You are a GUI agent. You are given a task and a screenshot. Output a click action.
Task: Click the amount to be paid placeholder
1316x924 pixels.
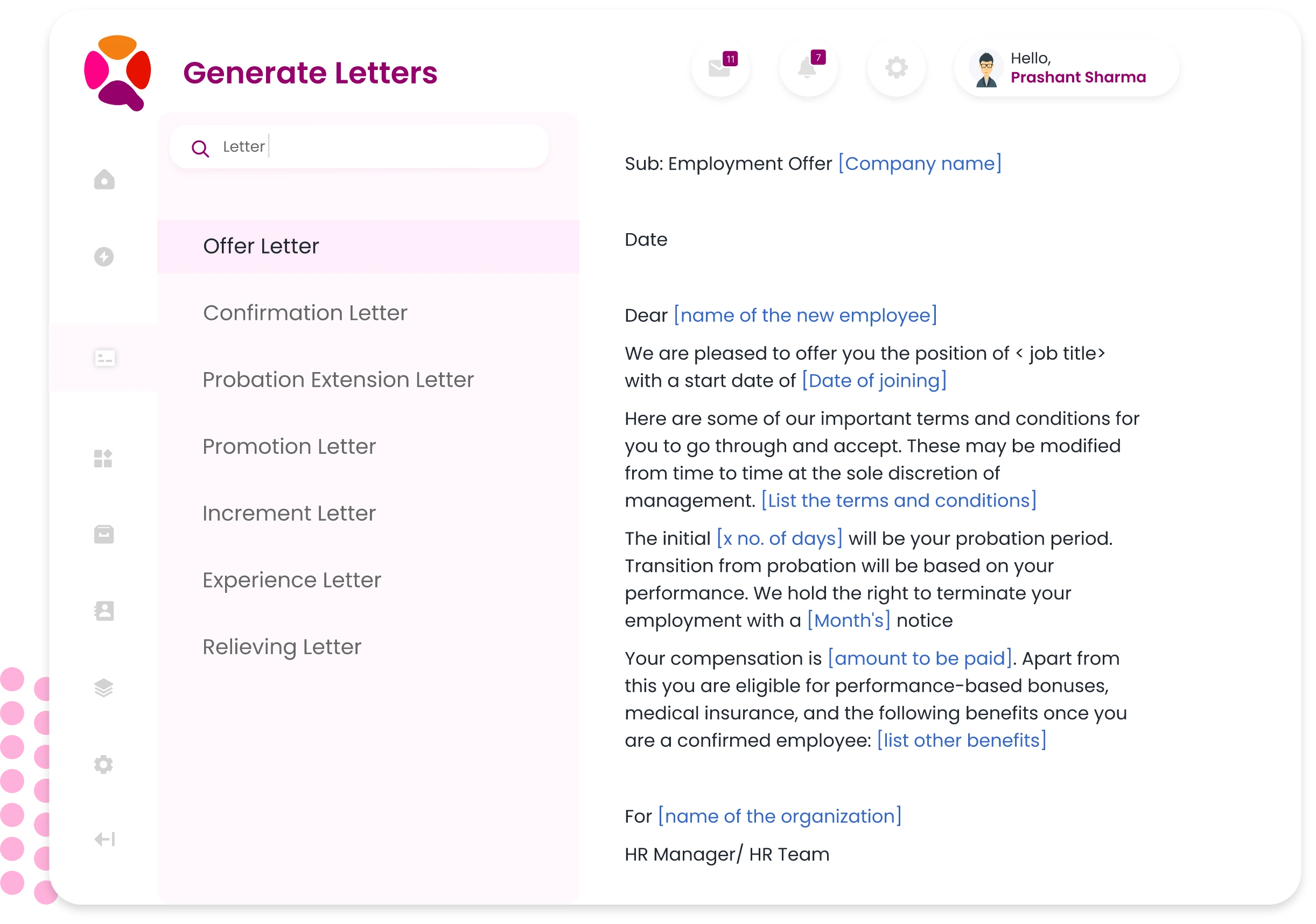pyautogui.click(x=919, y=658)
